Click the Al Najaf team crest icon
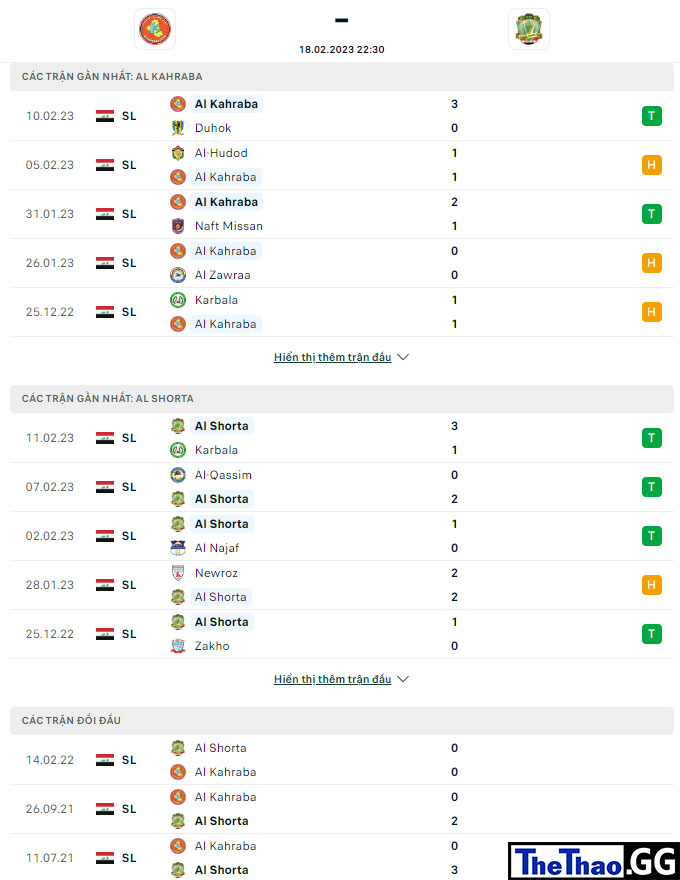The height and width of the screenshot is (880, 680). point(178,548)
